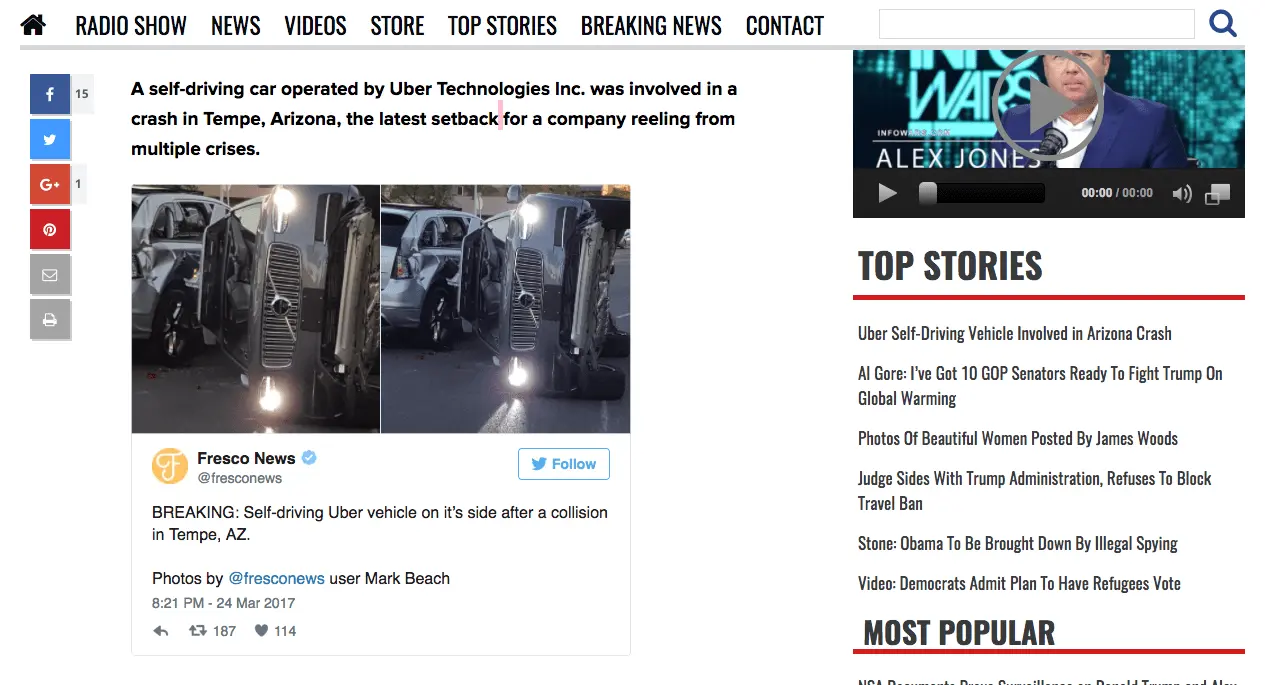The width and height of the screenshot is (1265, 685).
Task: Email article using envelope icon
Action: 50,275
